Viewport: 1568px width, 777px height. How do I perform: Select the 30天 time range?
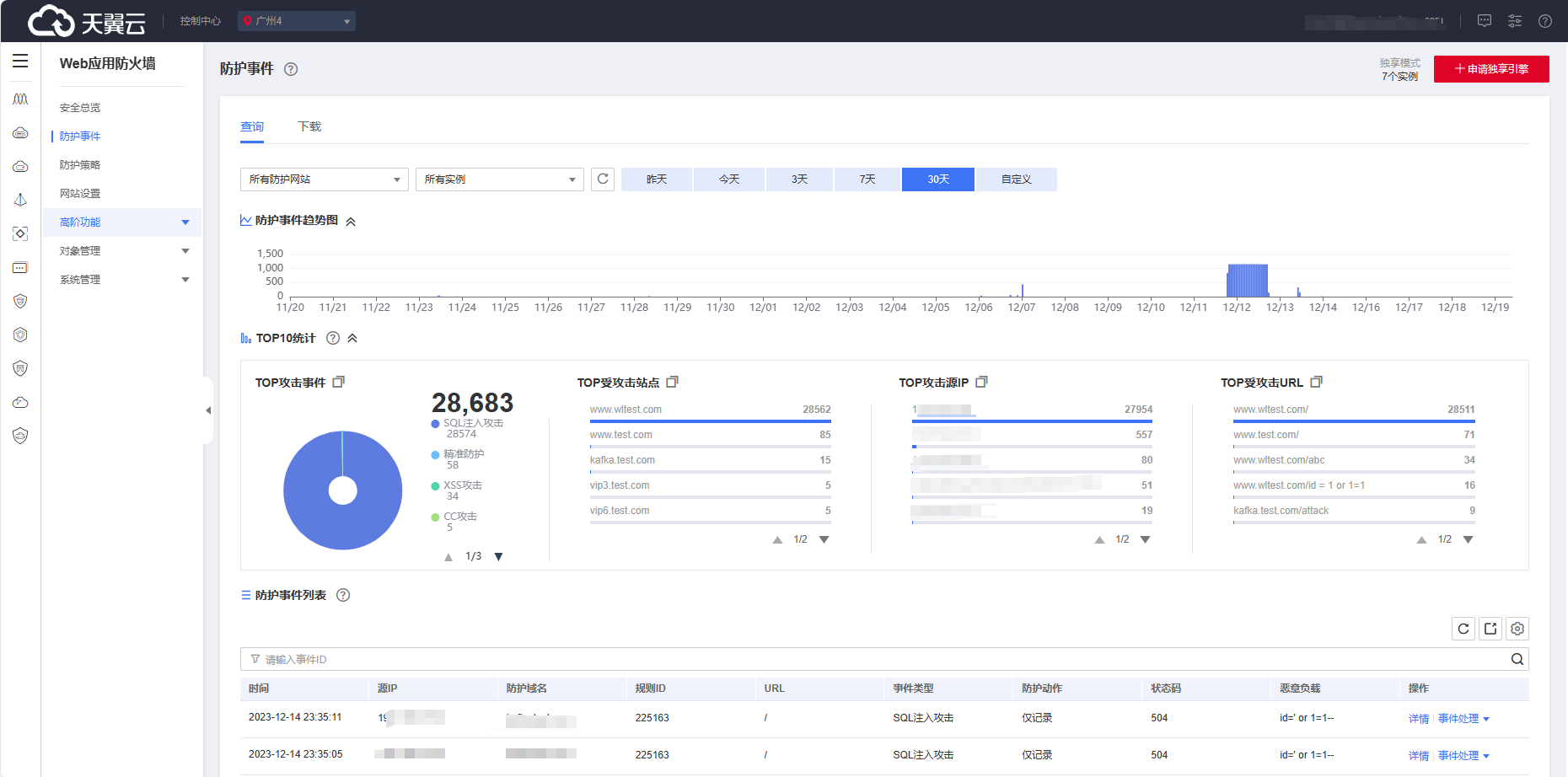tap(937, 180)
